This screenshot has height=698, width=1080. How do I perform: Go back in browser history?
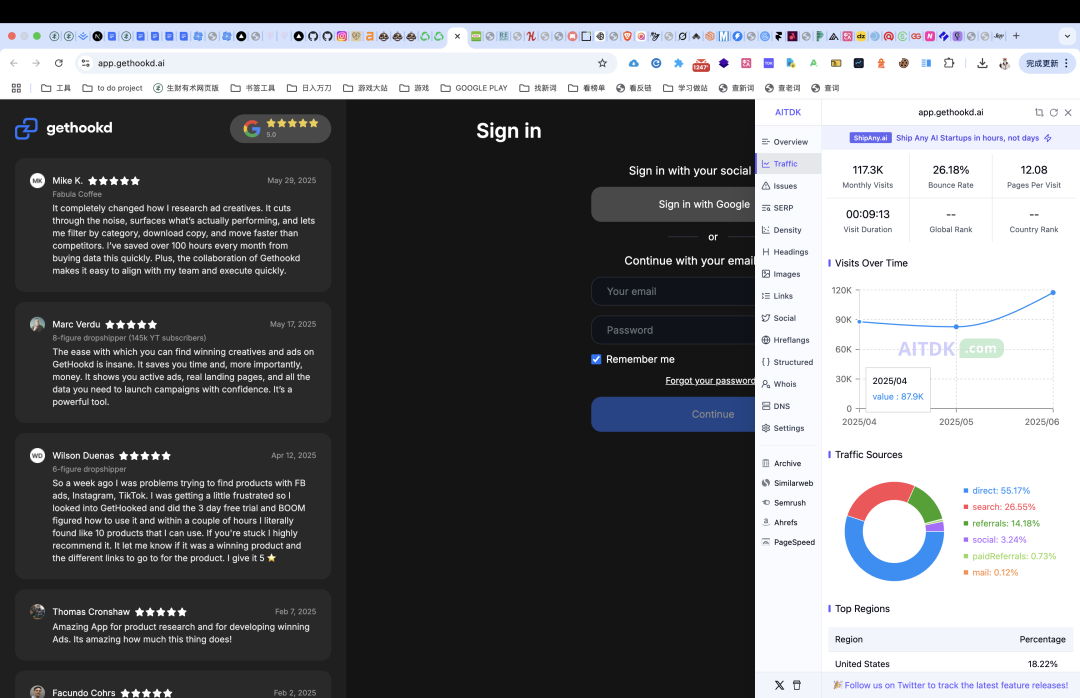14,63
